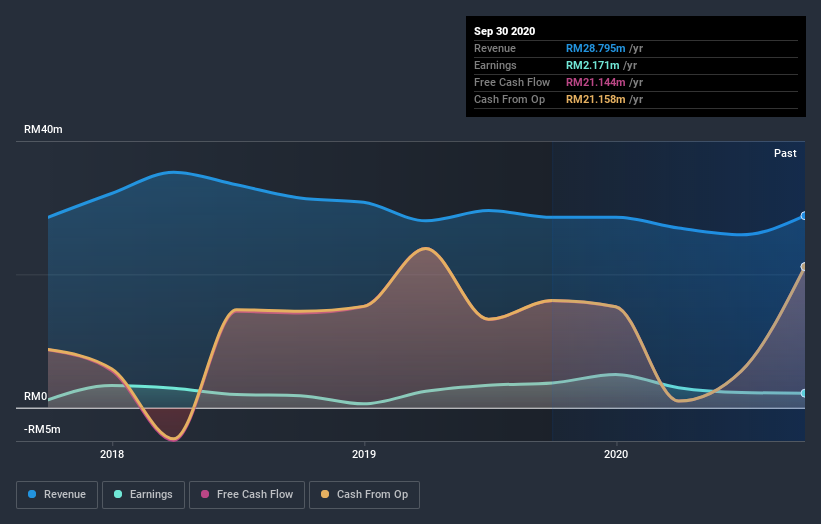Click the -RM5m y-axis label

pos(42,429)
